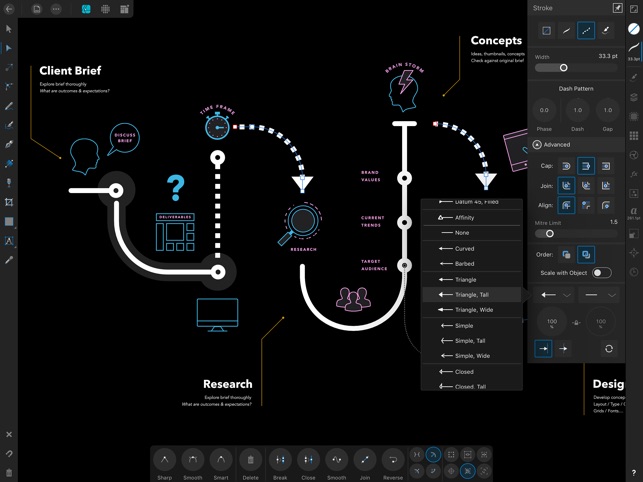Viewport: 643px width, 482px height.
Task: Open the end arrowhead dropdown
Action: pyautogui.click(x=600, y=295)
